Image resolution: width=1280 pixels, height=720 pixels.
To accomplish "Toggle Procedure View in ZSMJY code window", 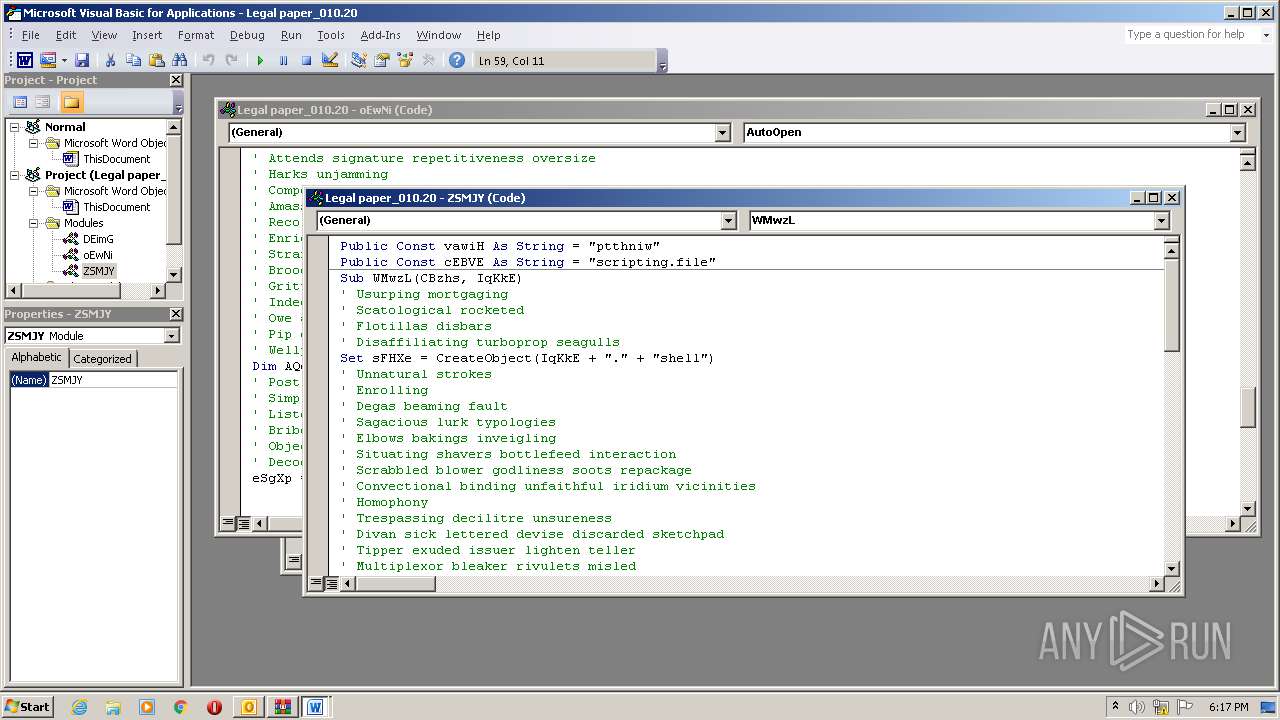I will click(x=316, y=583).
